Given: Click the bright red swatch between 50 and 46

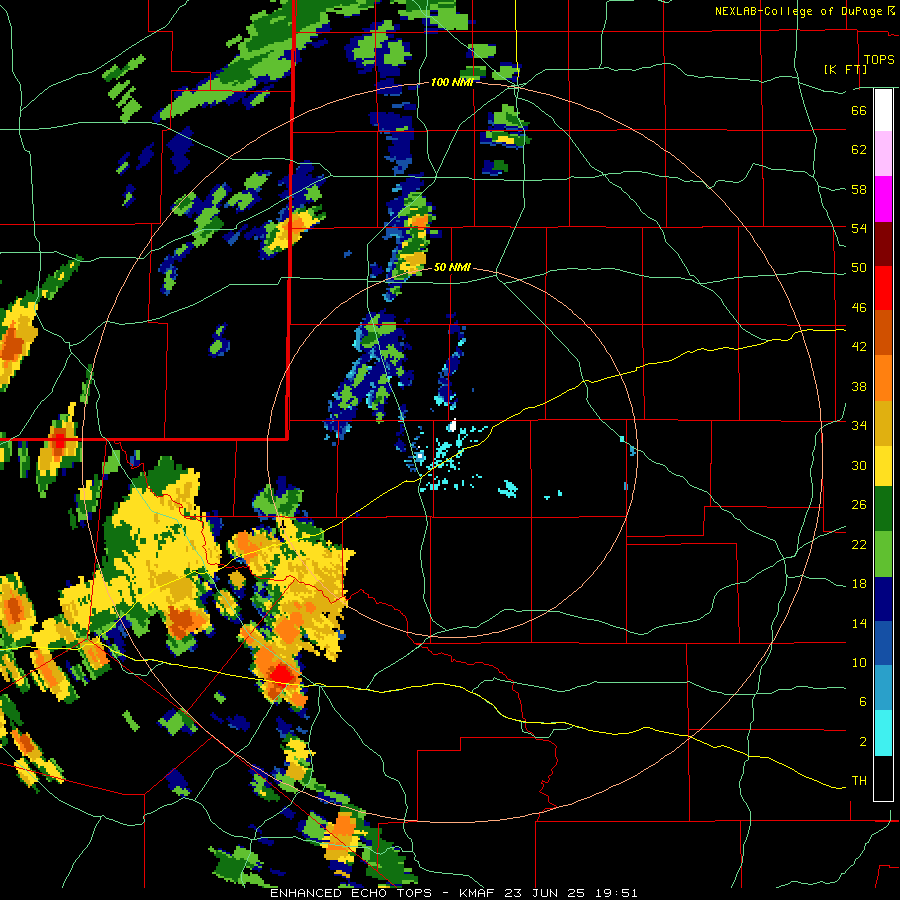Looking at the screenshot, I should [883, 288].
